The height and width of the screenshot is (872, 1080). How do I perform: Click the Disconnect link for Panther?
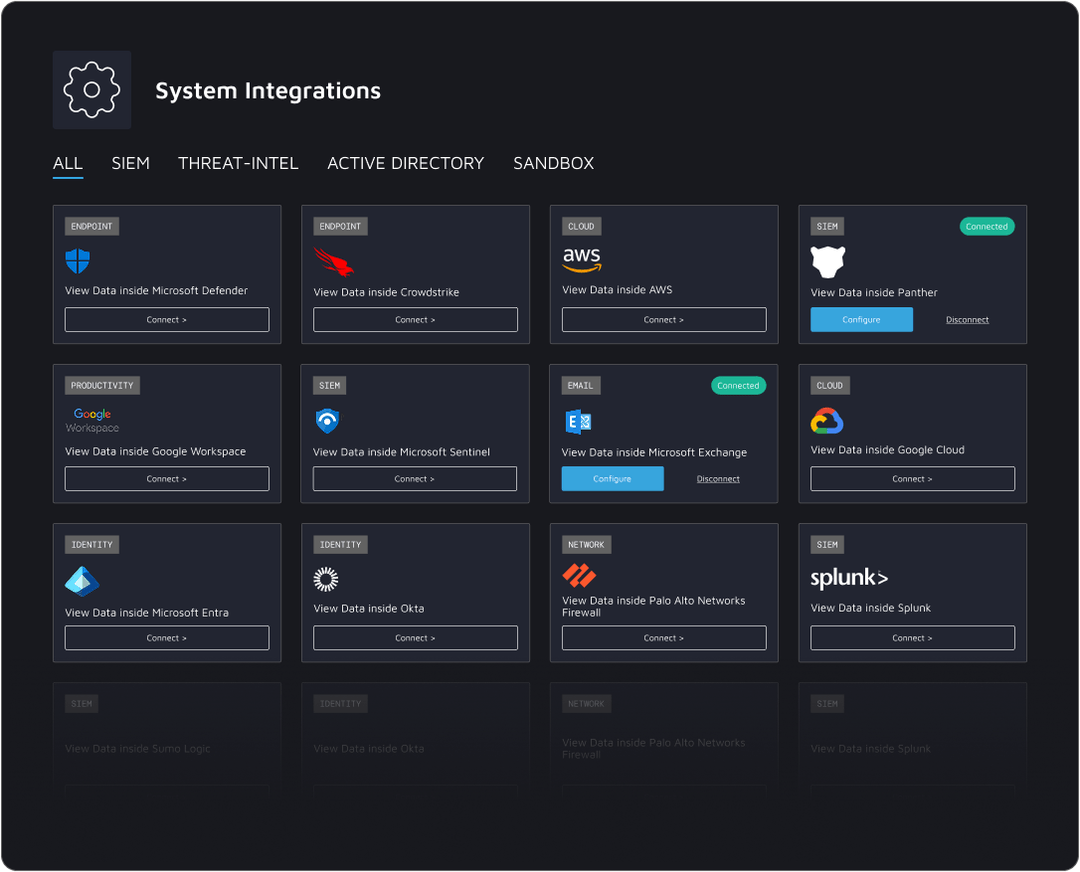click(966, 319)
